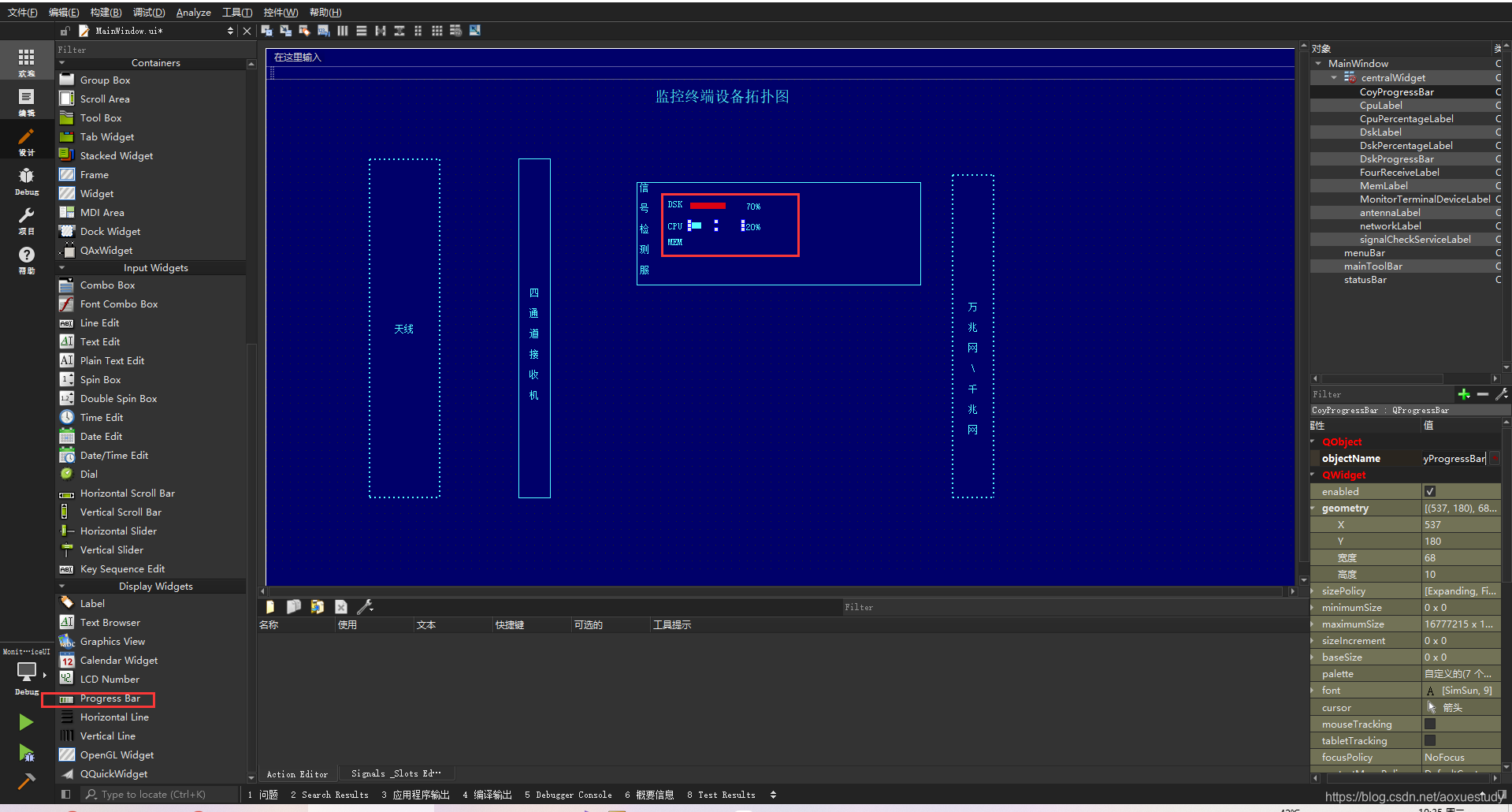Open the 问题 output pane

click(x=263, y=795)
